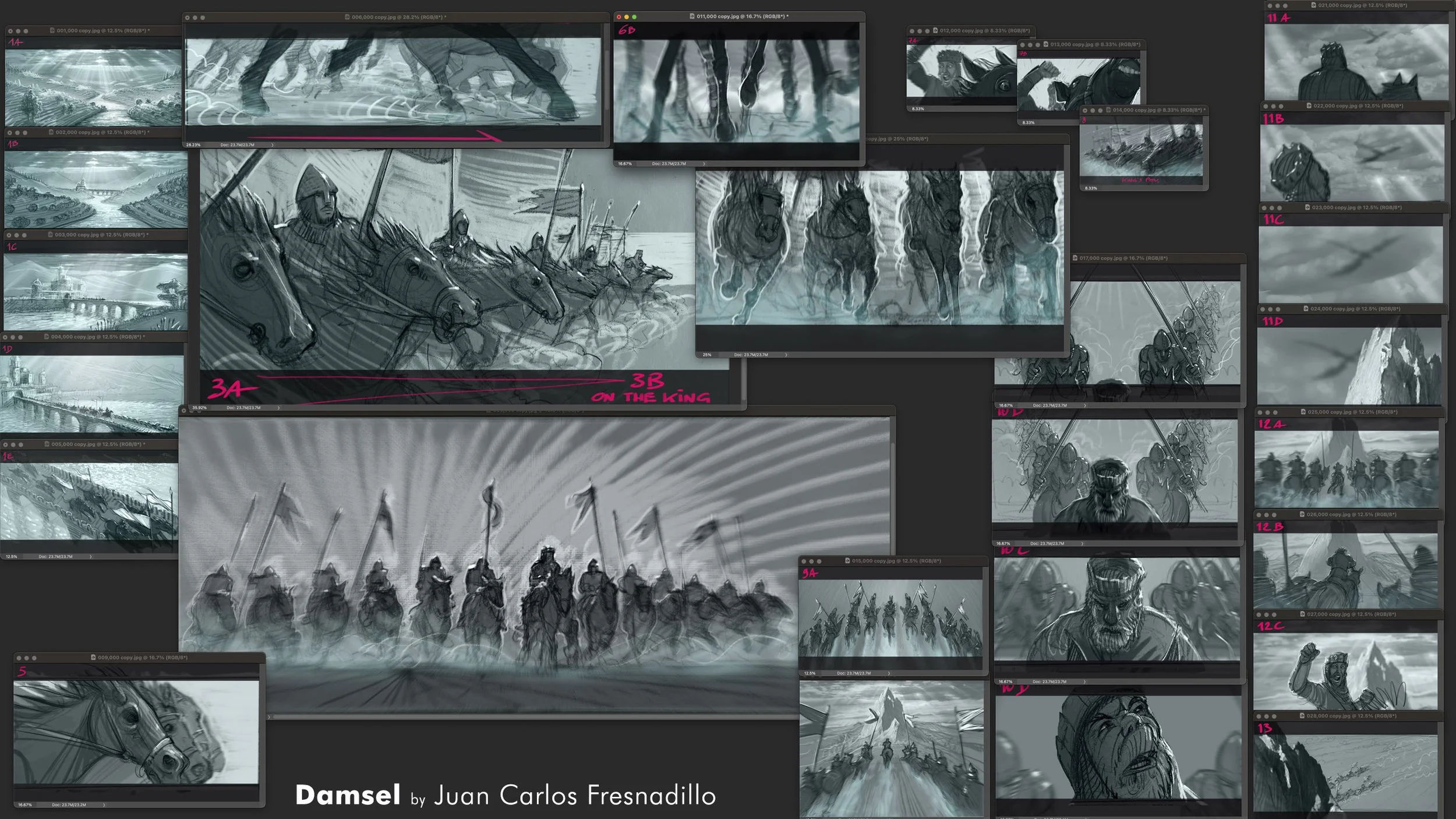Click Doc: 23.7M/23.7M info in 006,000 window

(x=237, y=145)
